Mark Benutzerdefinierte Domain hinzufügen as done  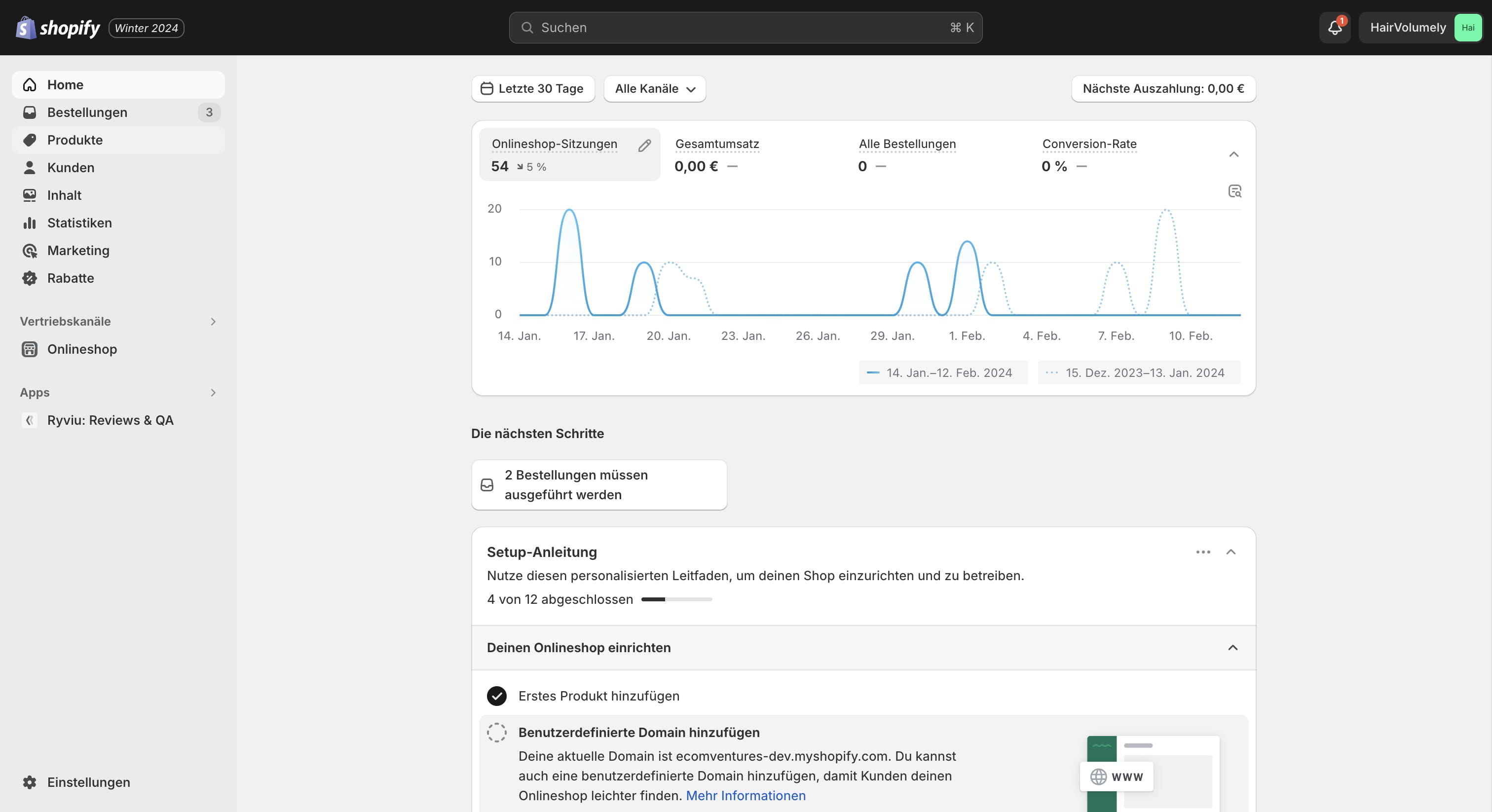point(496,733)
